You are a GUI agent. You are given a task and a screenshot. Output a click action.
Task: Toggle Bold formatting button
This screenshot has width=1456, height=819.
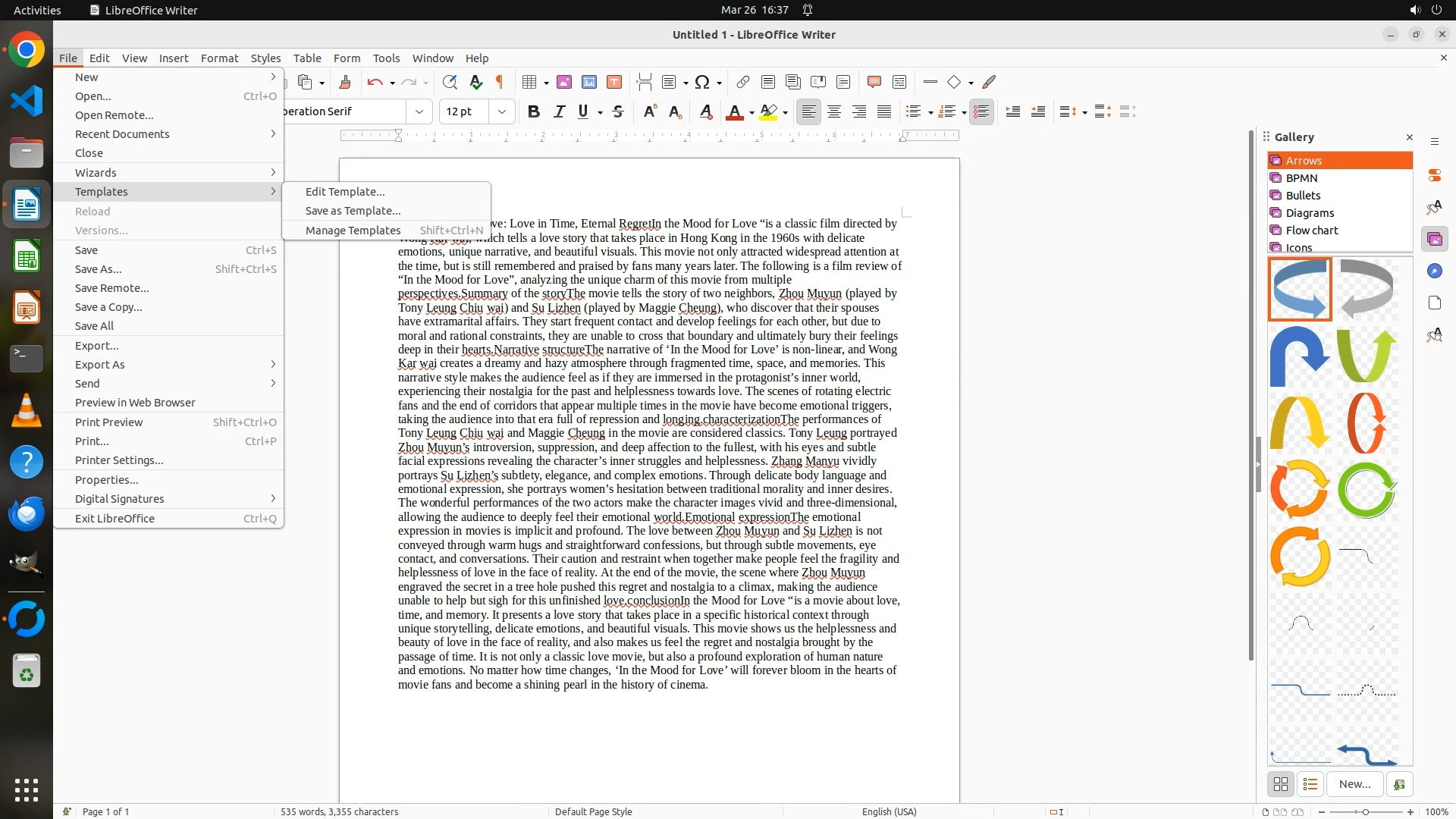pyautogui.click(x=534, y=111)
